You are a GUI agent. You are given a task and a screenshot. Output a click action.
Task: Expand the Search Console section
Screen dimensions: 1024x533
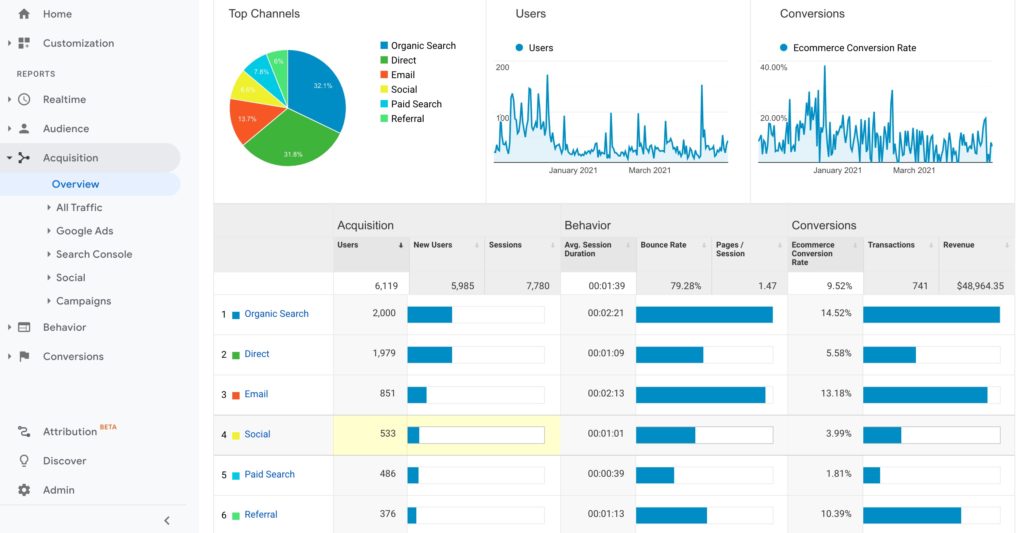pyautogui.click(x=49, y=254)
